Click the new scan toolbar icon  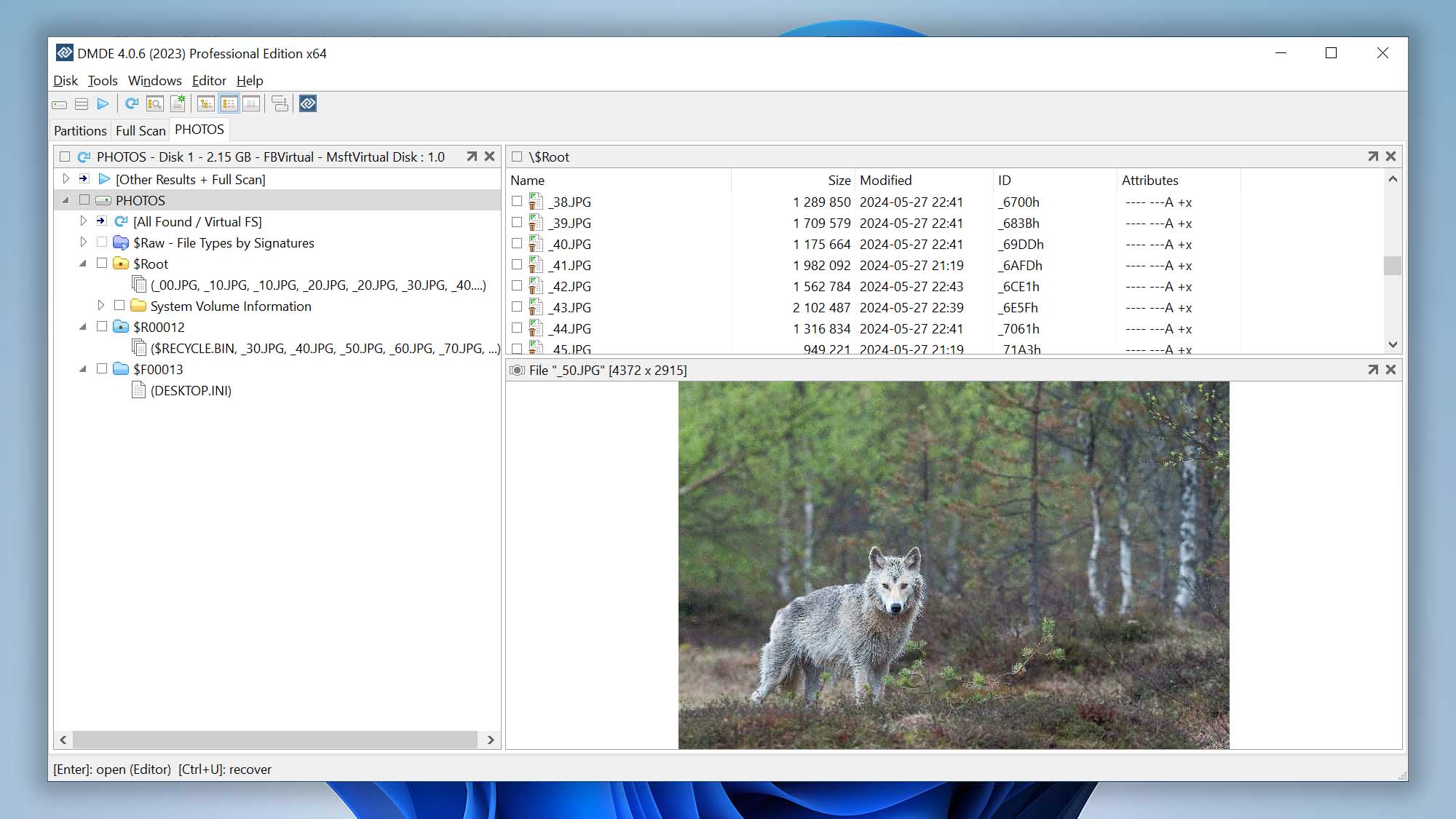(178, 103)
